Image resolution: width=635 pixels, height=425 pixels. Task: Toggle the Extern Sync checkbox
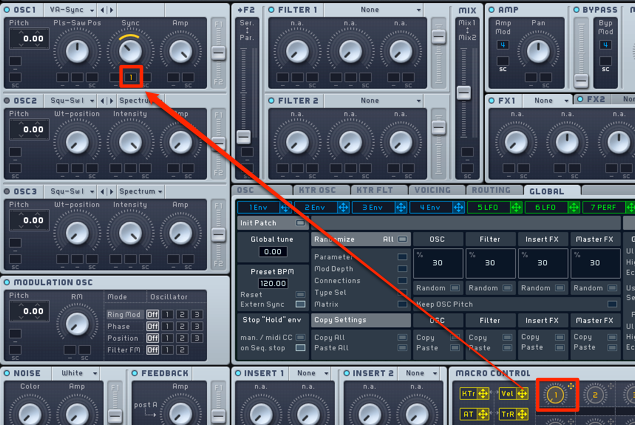click(x=300, y=304)
